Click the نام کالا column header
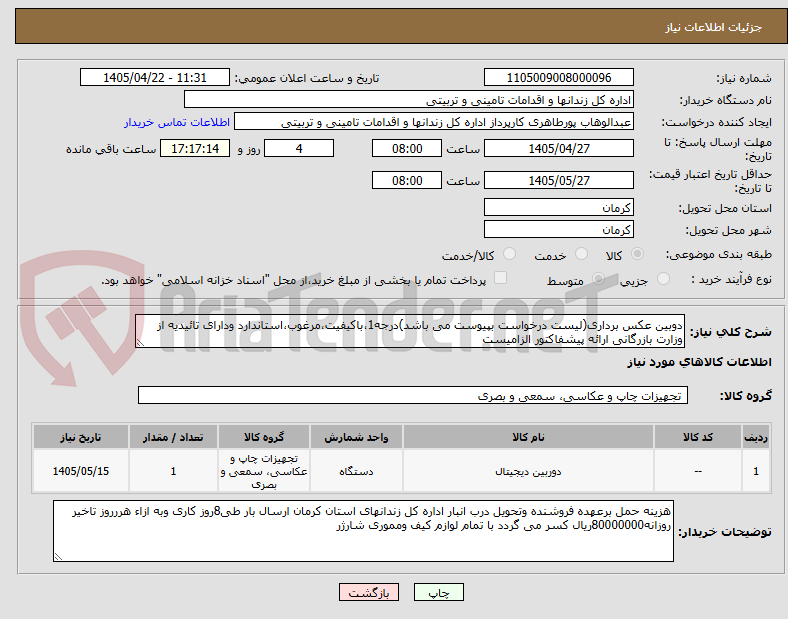Viewport: 788px width, 619px height. pos(528,437)
